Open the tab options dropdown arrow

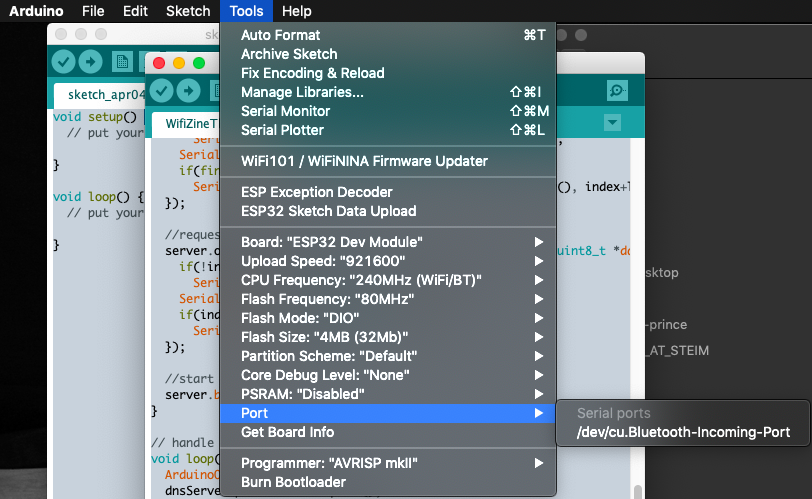coord(612,123)
